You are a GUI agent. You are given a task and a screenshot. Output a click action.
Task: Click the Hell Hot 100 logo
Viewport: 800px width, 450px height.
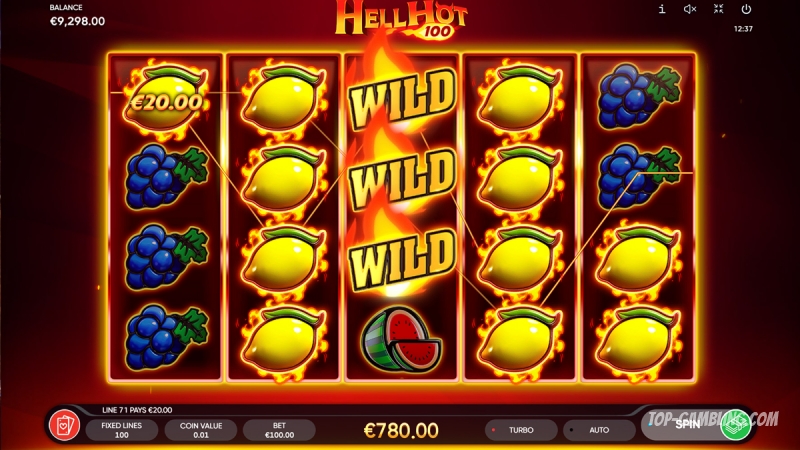pos(402,19)
